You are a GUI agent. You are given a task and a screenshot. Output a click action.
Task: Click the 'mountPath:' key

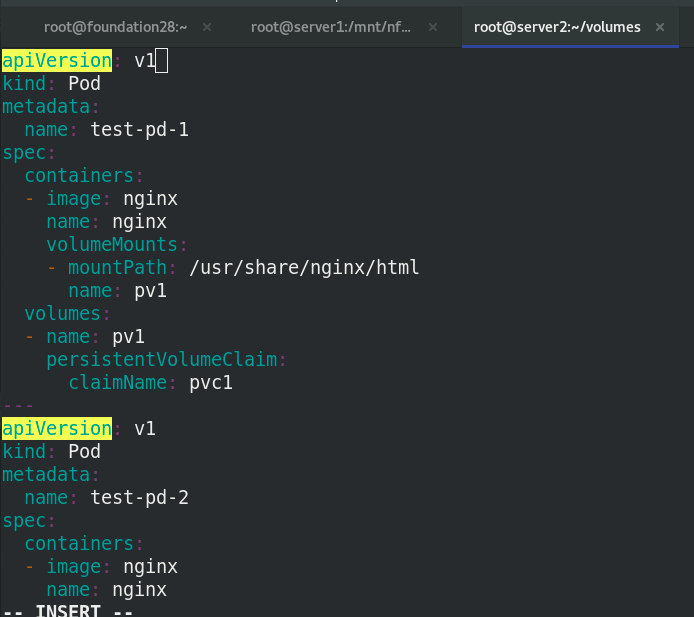tap(122, 268)
